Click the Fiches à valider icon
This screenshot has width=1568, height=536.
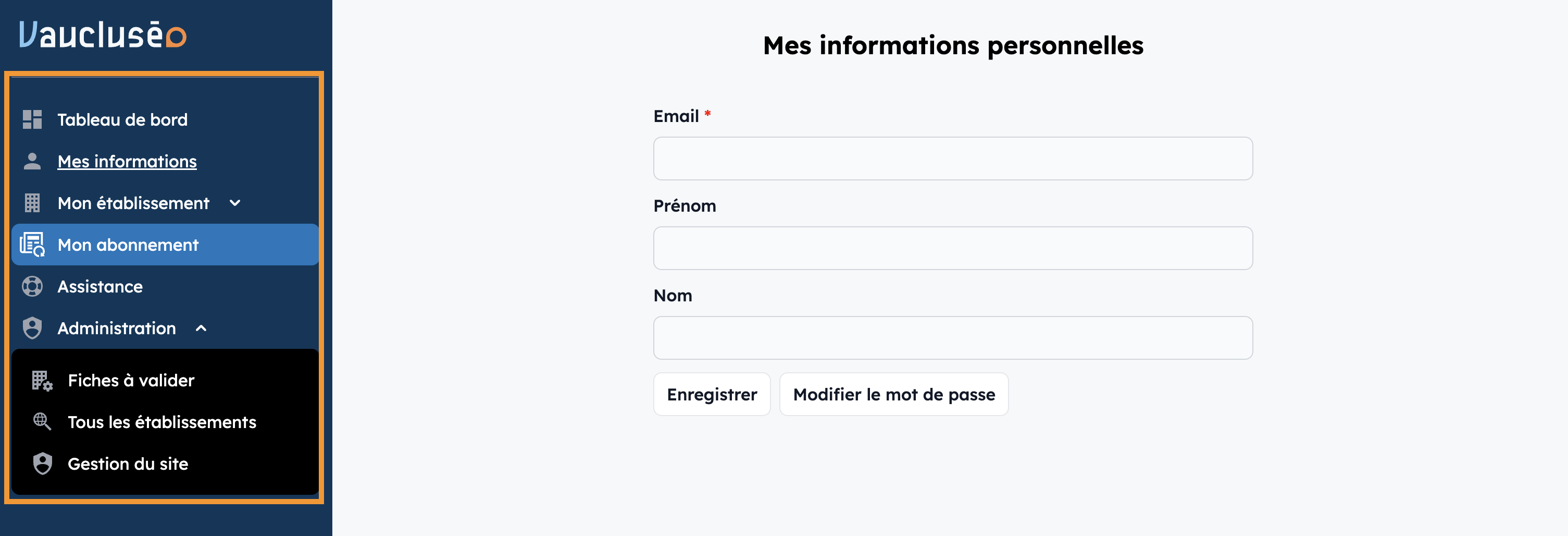tap(42, 381)
